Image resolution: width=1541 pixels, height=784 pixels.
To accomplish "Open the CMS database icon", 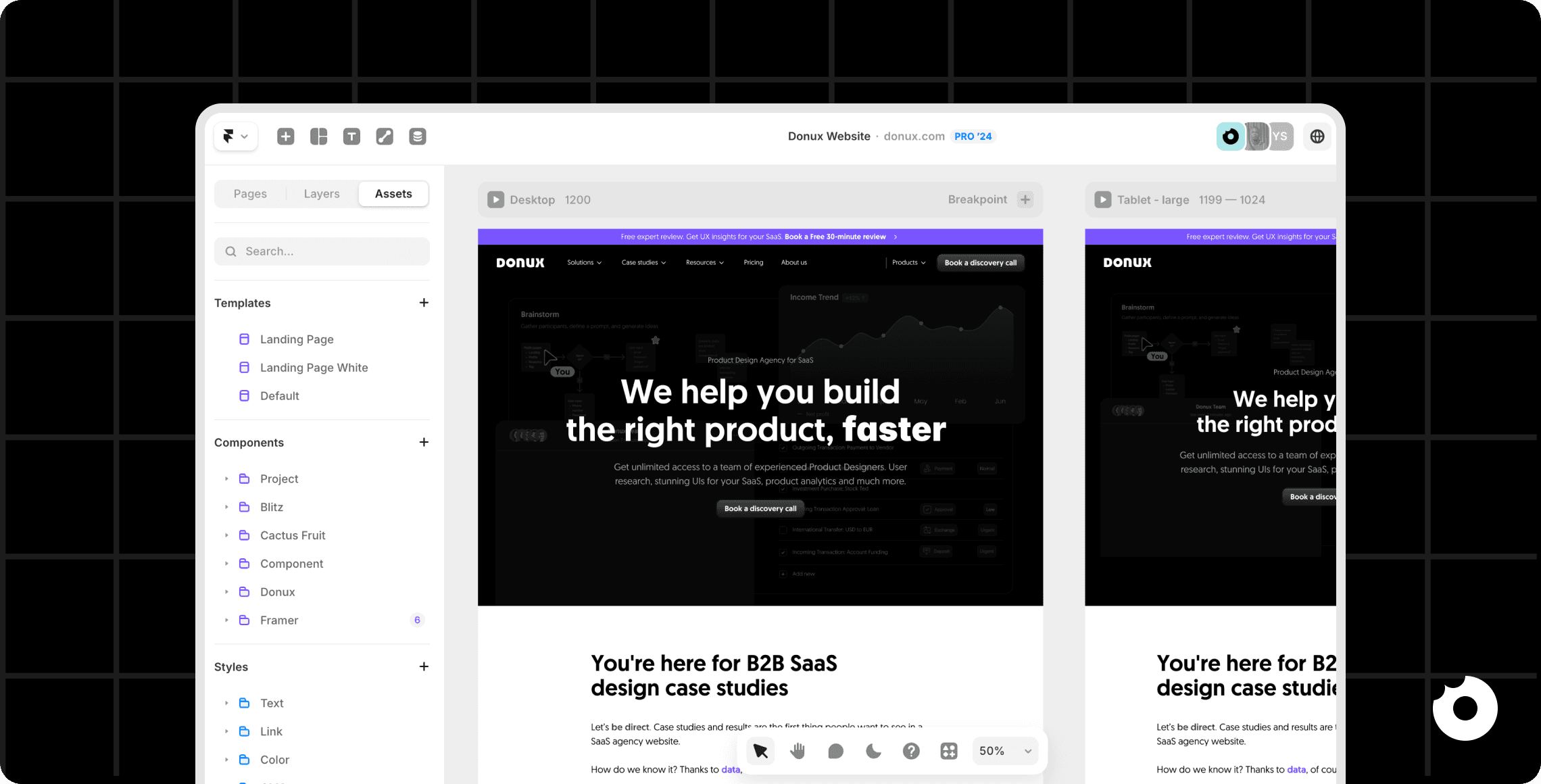I will pos(417,136).
